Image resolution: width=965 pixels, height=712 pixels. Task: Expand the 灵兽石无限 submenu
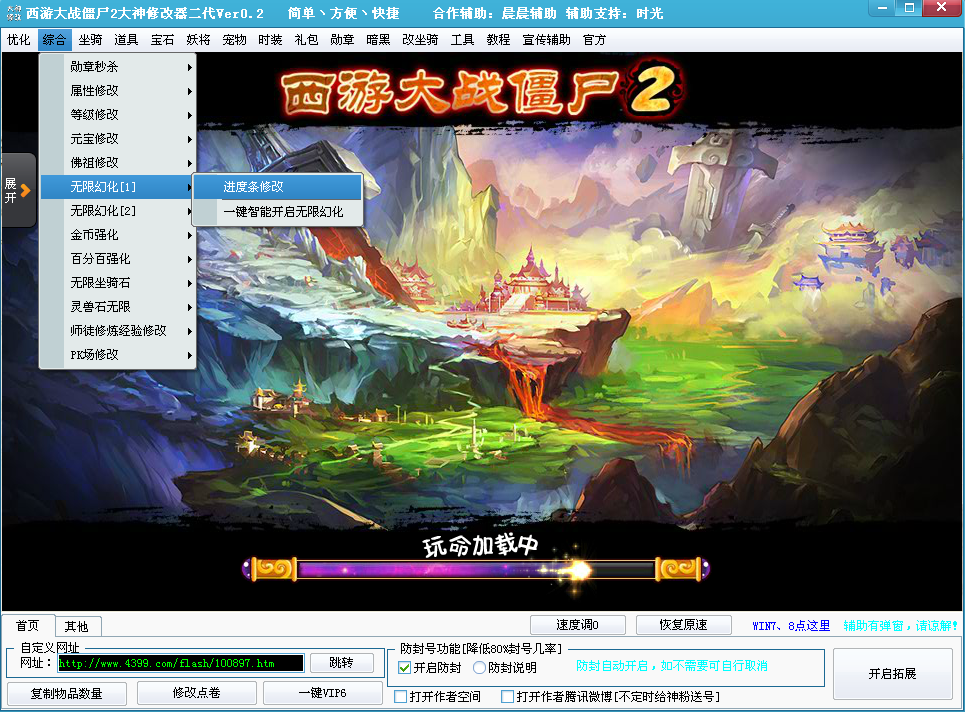tap(118, 306)
